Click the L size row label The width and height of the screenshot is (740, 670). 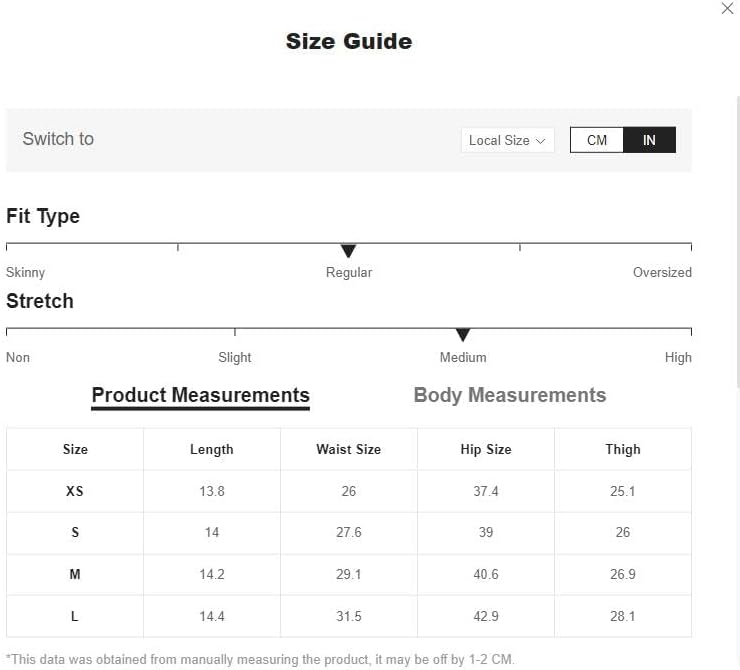[75, 616]
